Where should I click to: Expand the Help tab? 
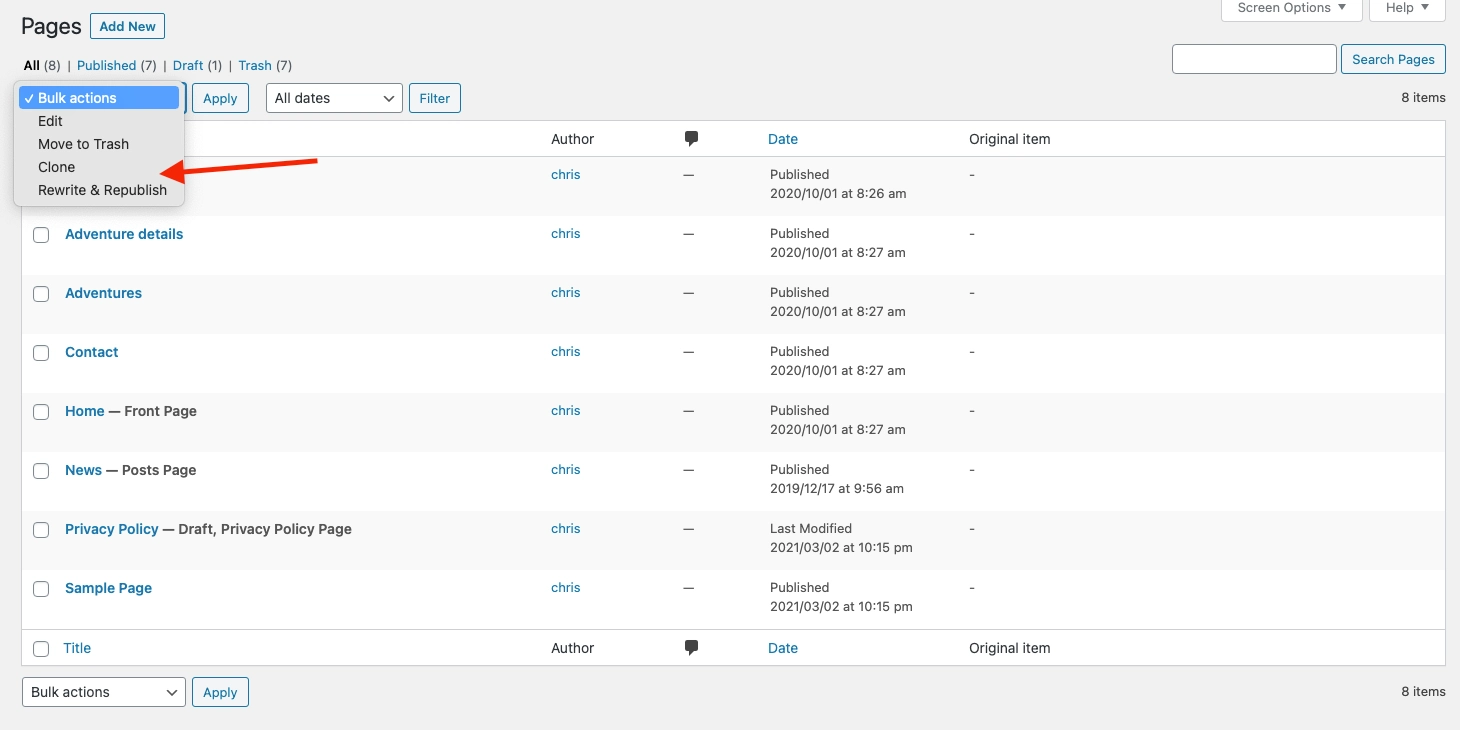pos(1407,8)
